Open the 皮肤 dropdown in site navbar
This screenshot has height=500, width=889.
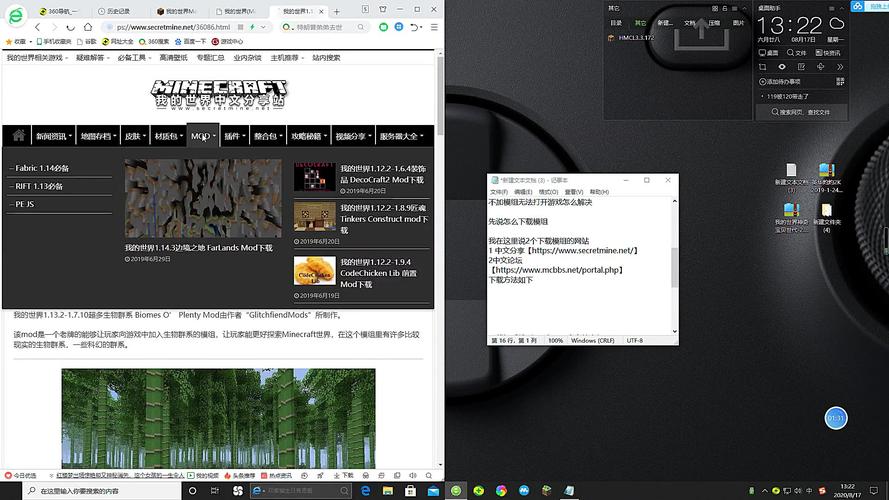[x=135, y=136]
